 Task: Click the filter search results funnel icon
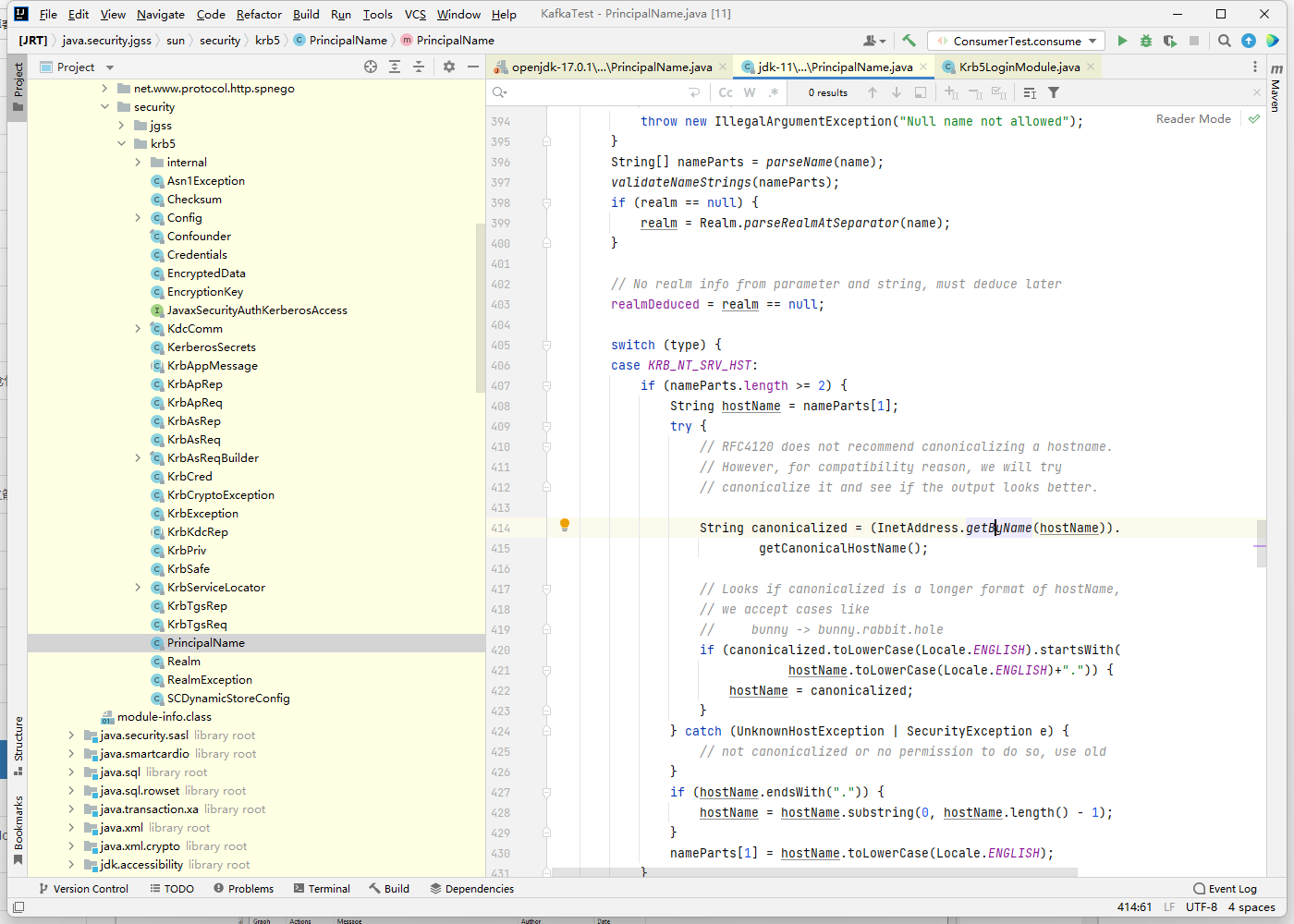(x=1054, y=92)
